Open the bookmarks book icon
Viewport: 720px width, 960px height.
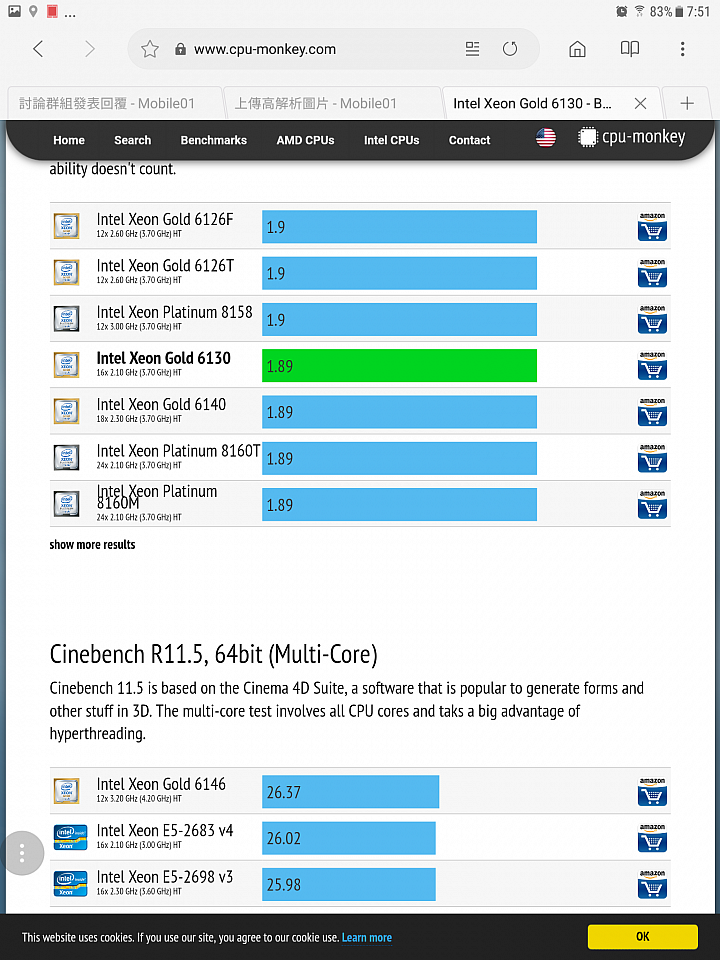click(630, 49)
